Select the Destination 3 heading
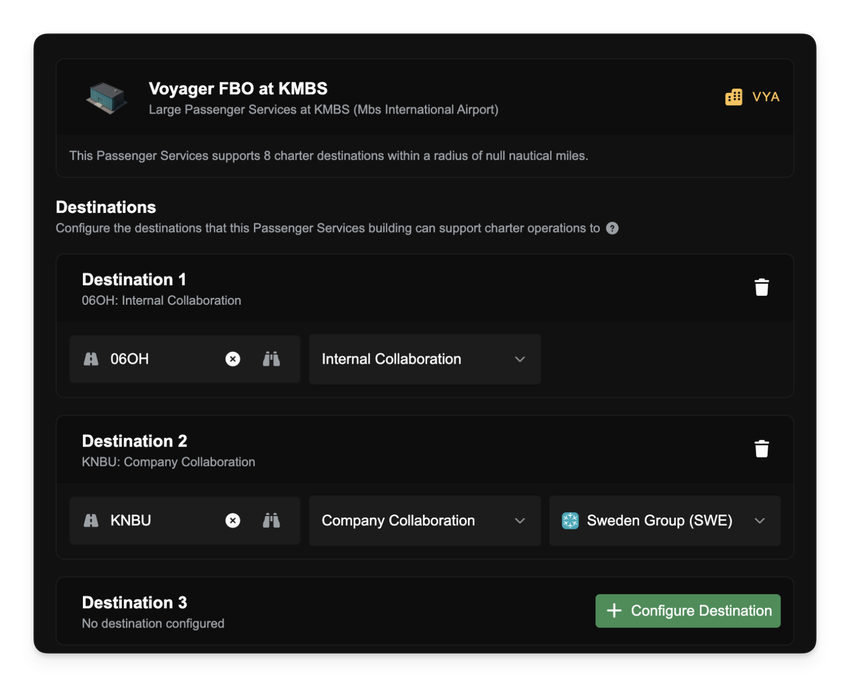 pyautogui.click(x=134, y=602)
